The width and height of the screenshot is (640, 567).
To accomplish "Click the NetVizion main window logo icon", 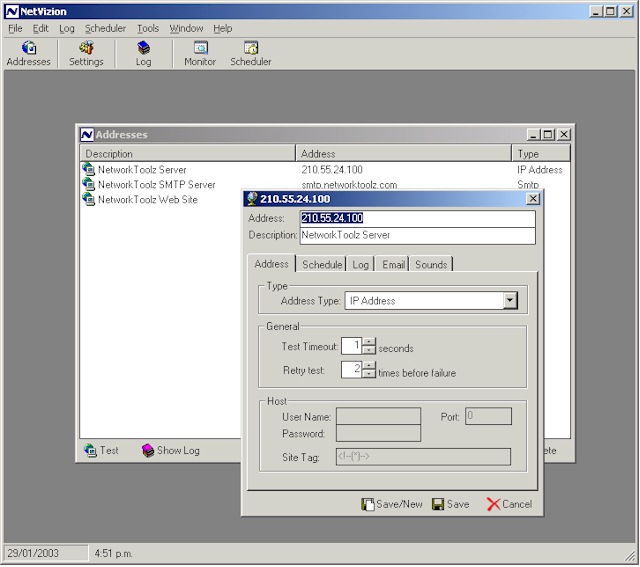I will click(12, 11).
